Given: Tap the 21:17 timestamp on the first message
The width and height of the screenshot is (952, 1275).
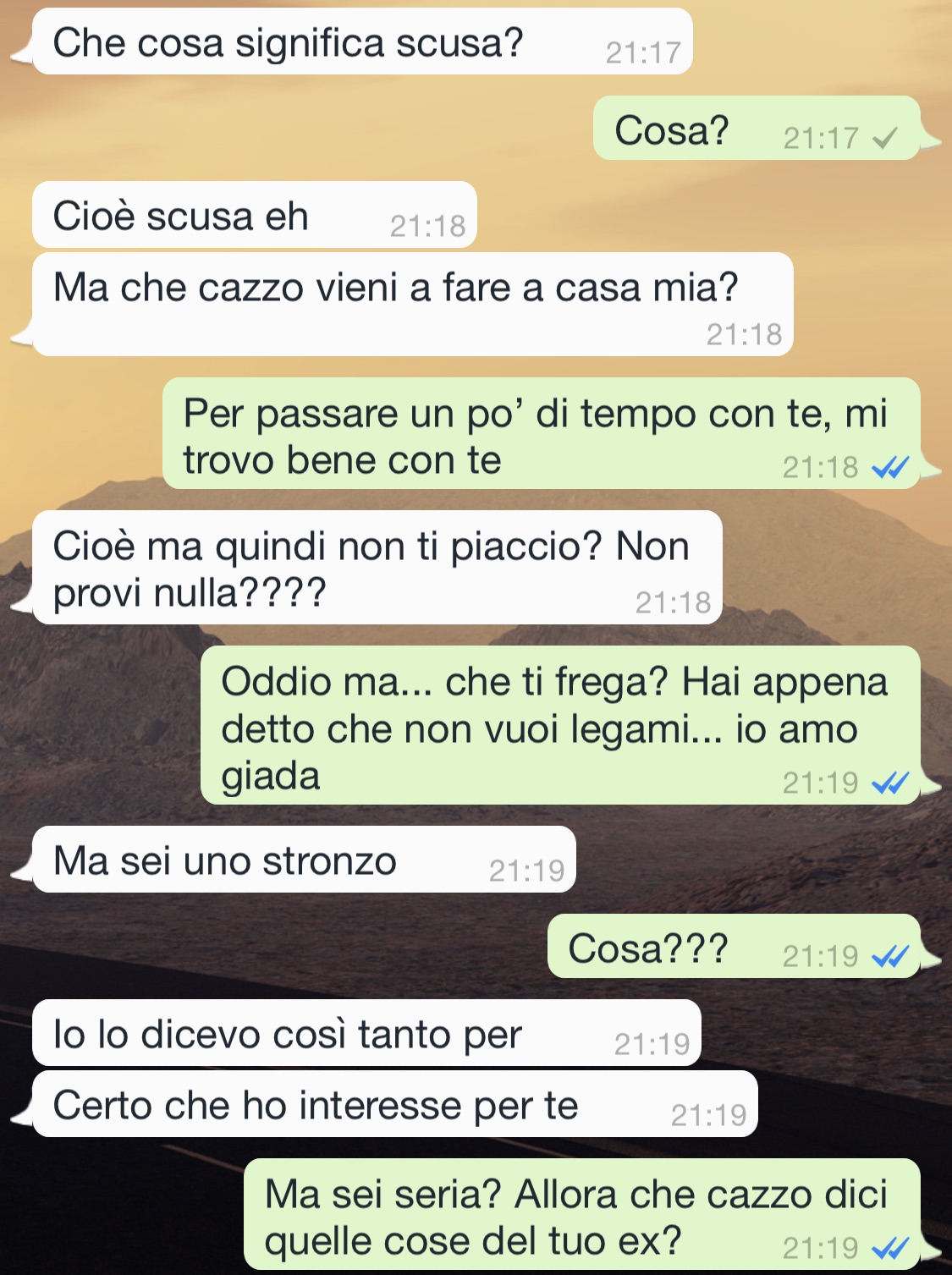Looking at the screenshot, I should pyautogui.click(x=643, y=52).
